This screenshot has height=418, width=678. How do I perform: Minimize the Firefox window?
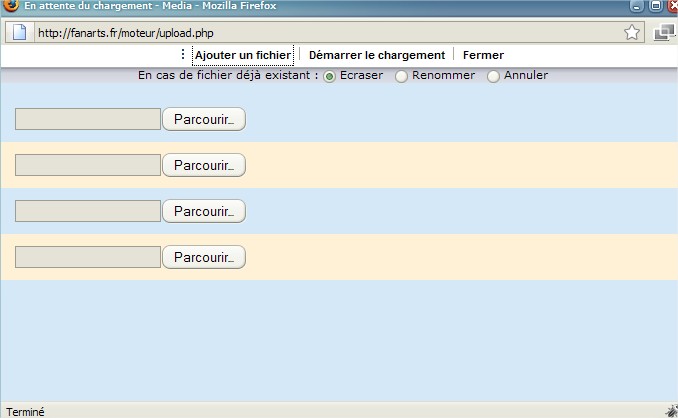tap(636, 6)
